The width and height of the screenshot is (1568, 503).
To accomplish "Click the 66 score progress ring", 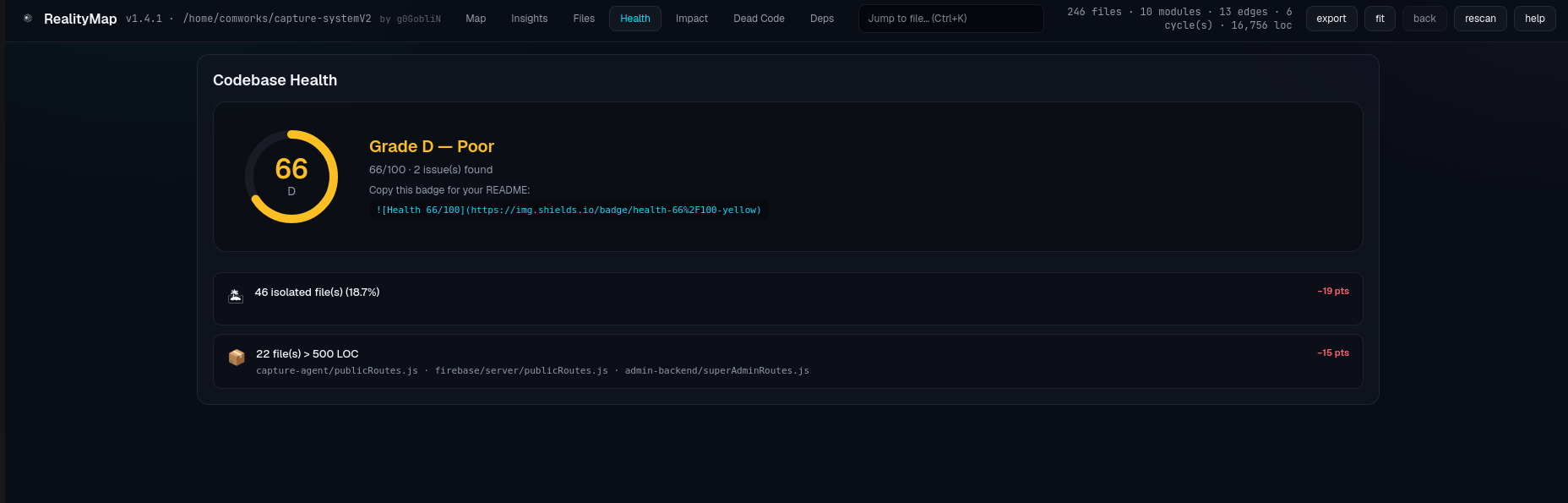I will [291, 177].
